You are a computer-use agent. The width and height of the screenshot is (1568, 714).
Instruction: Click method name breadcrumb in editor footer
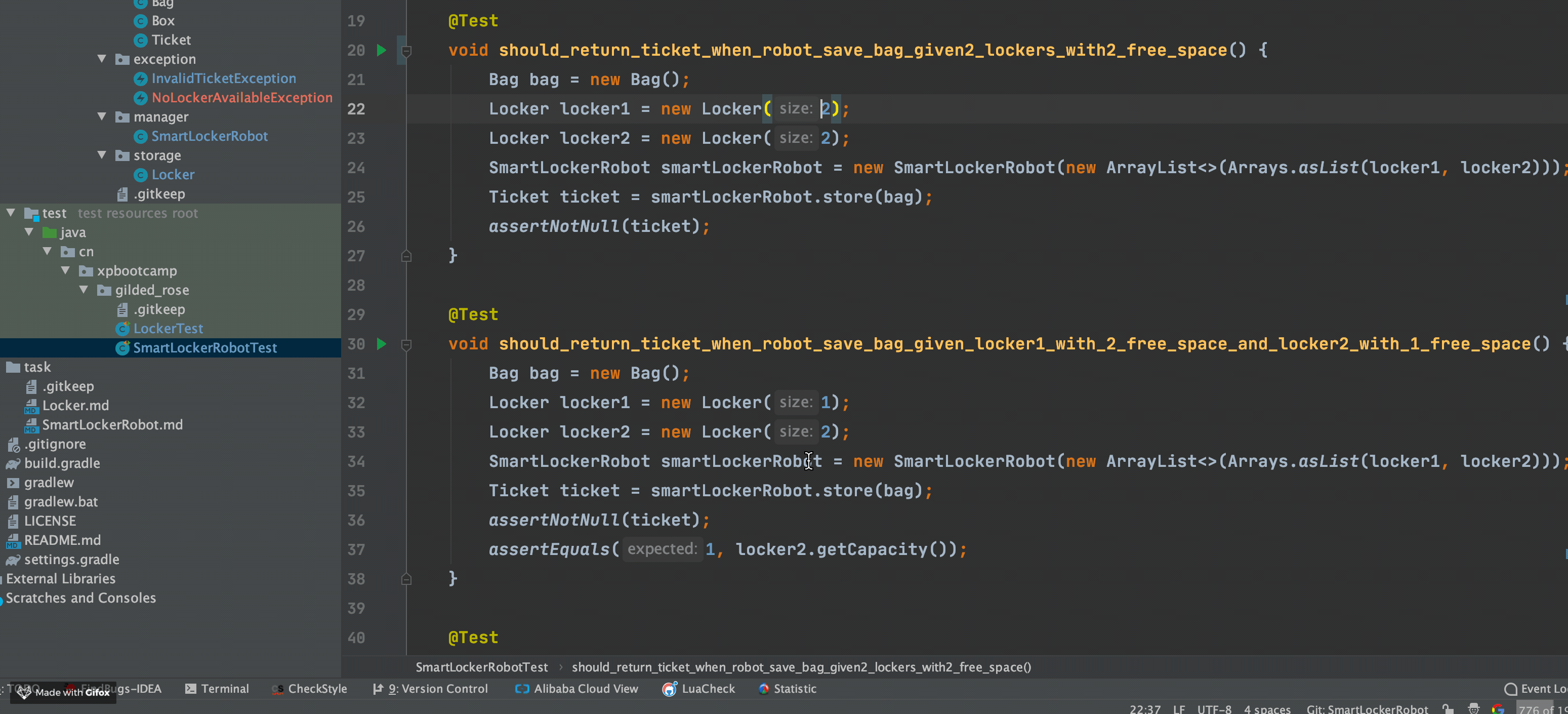tap(801, 667)
